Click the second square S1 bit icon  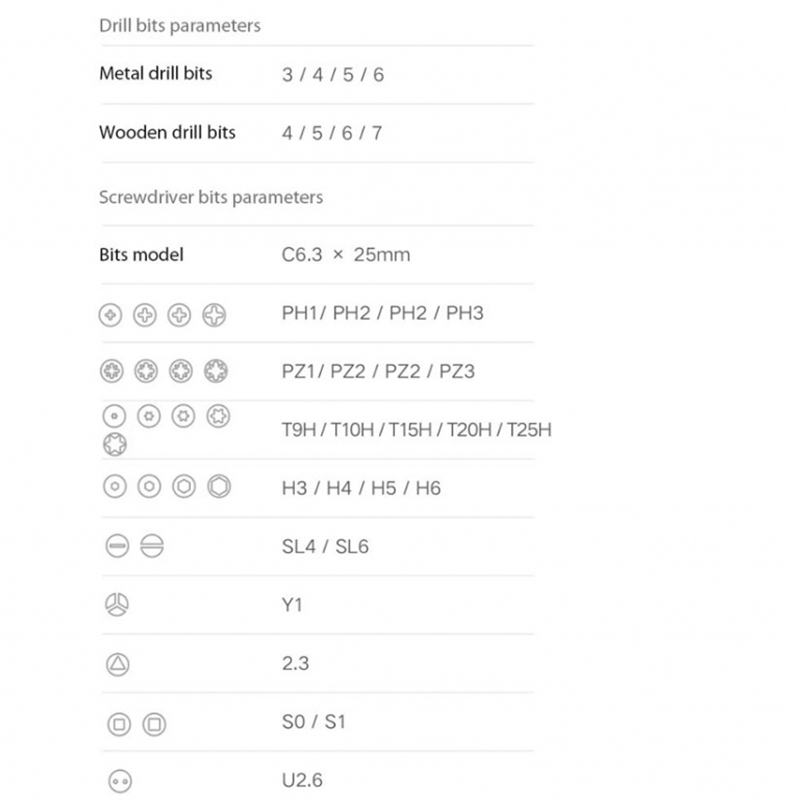pos(154,723)
